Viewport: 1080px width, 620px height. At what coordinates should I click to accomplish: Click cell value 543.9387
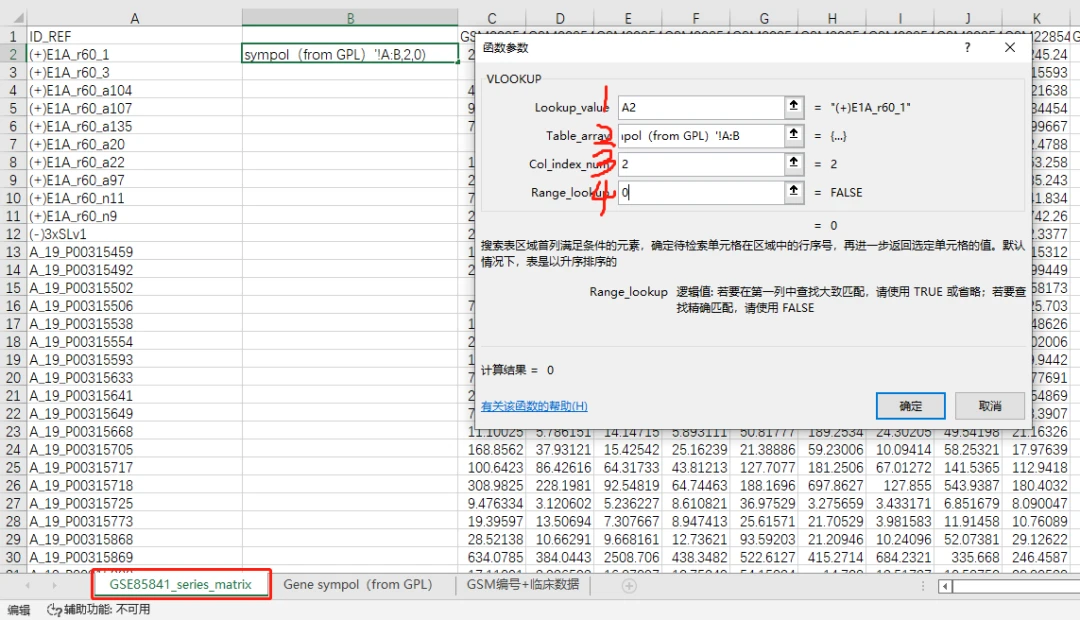click(968, 485)
